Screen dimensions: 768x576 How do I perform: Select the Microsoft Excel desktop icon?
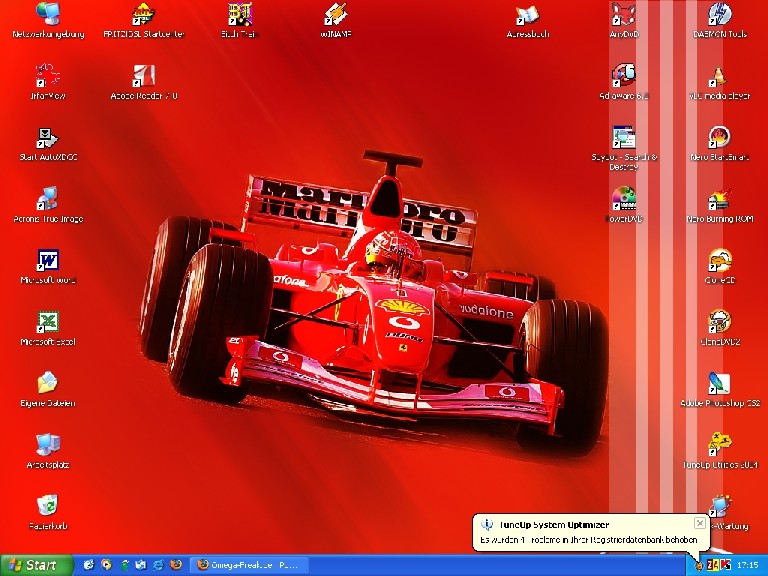(47, 323)
